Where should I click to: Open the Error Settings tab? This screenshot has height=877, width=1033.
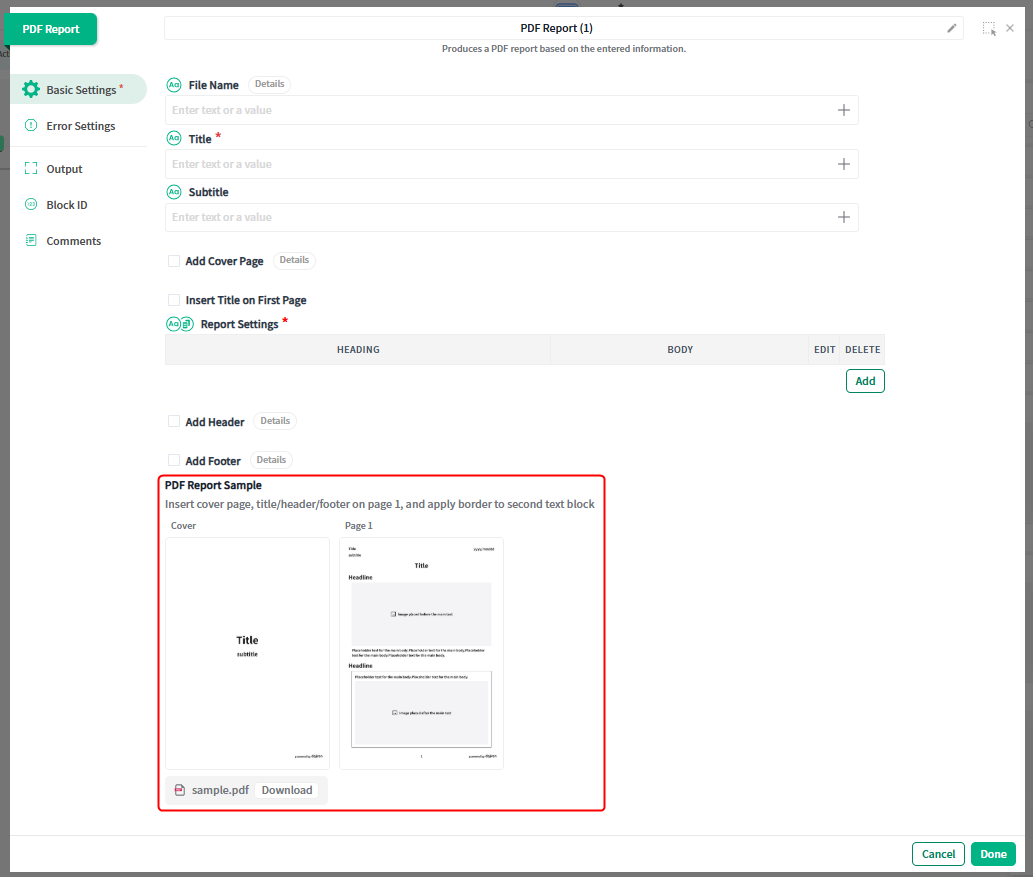point(80,126)
